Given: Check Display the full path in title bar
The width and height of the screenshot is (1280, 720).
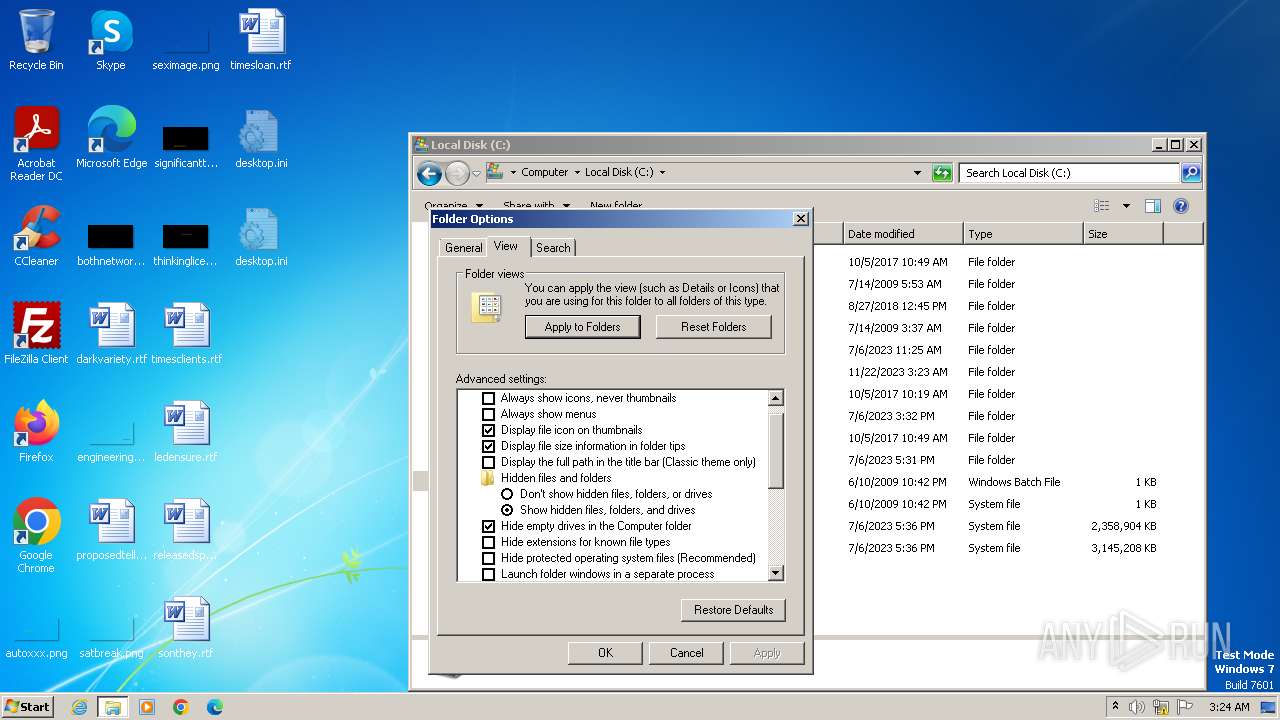Looking at the screenshot, I should click(488, 462).
